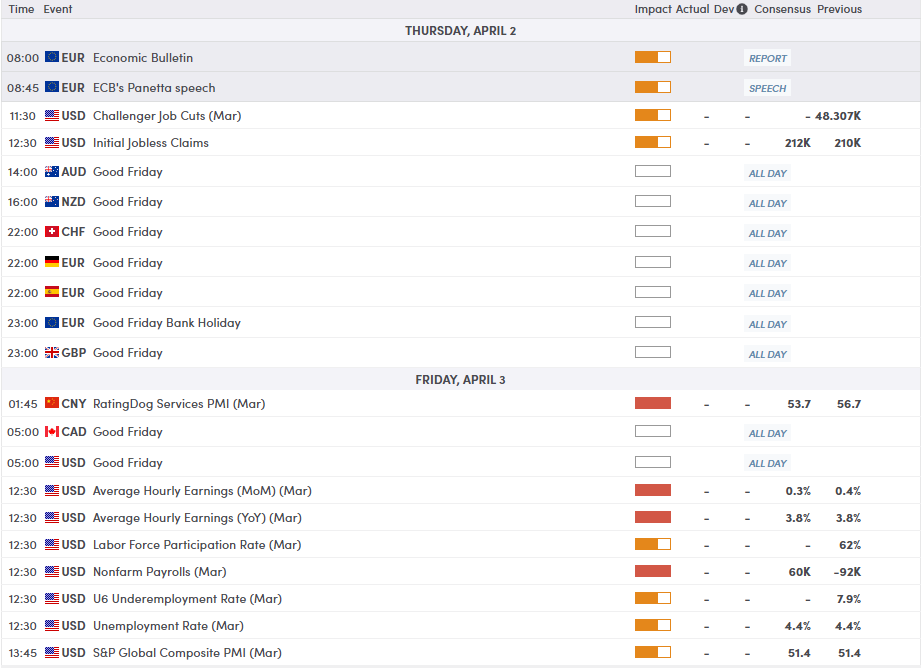Click New Zealand flag on NZD row
Screen dimensions: 921x668
[x=52, y=202]
